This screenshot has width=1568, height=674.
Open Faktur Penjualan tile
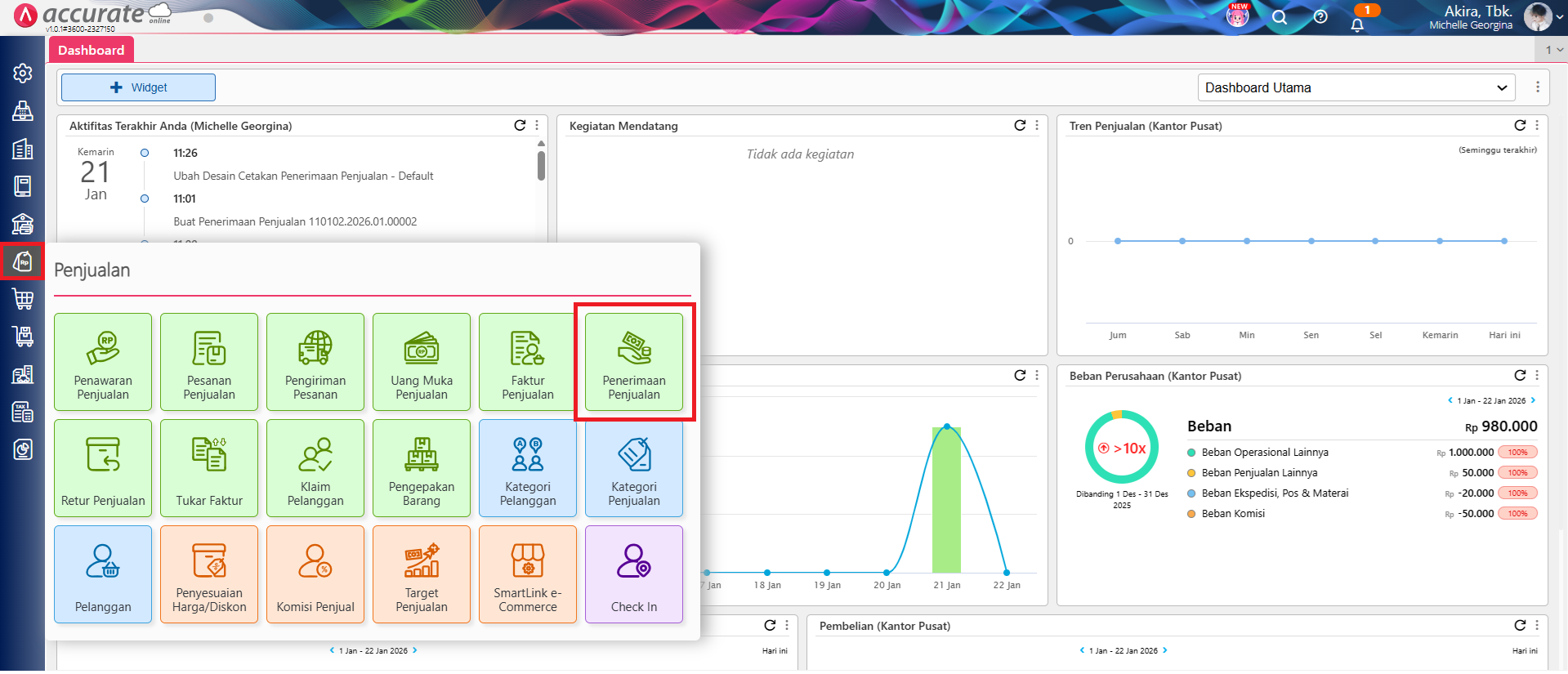(x=527, y=362)
